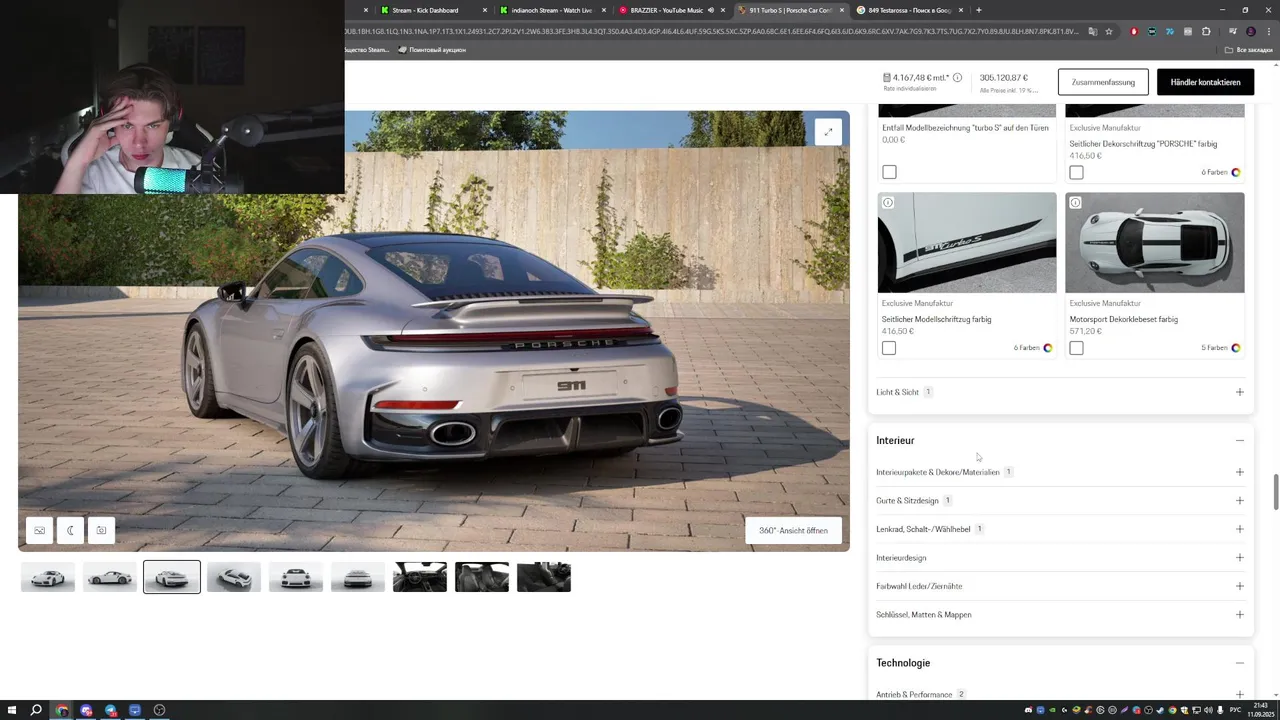Click the address bar URL
The width and height of the screenshot is (1280, 720).
coord(710,31)
